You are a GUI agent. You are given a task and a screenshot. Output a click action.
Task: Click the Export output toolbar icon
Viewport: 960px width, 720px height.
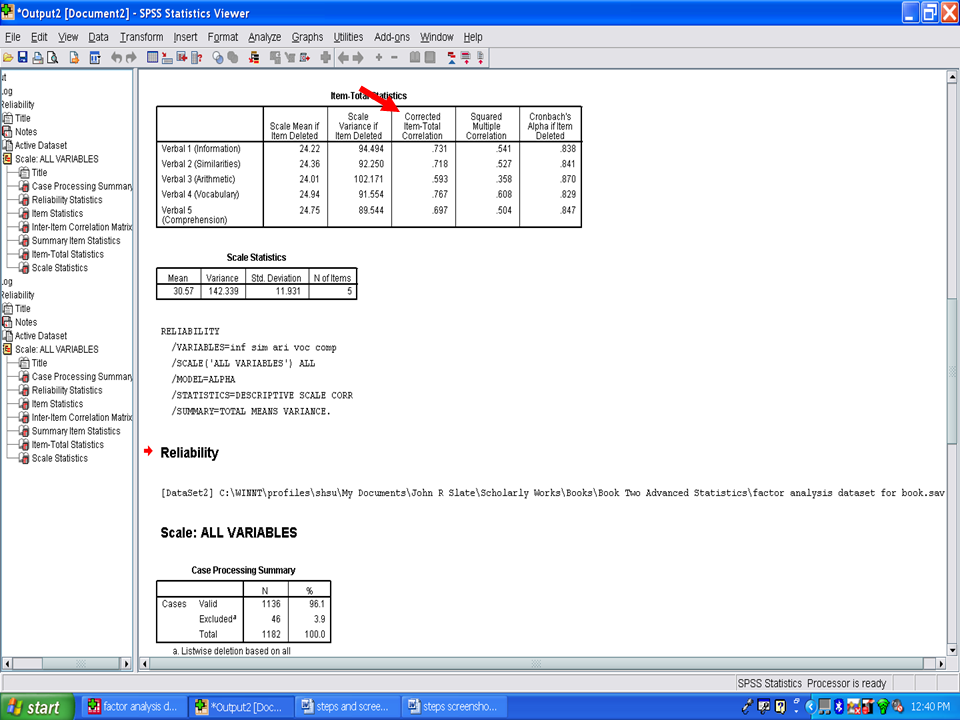pos(74,58)
